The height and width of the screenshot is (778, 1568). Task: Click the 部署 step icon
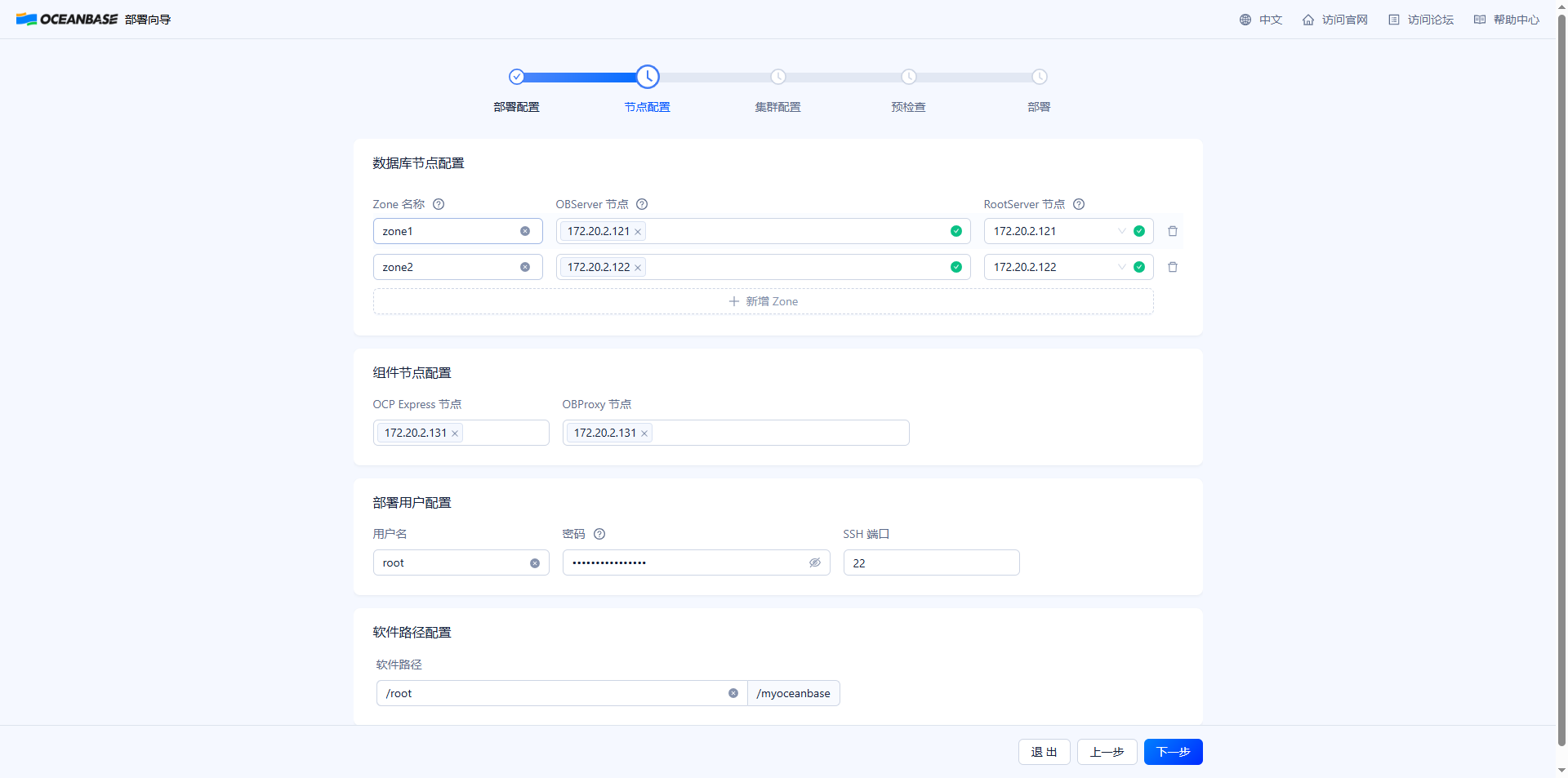[1040, 77]
